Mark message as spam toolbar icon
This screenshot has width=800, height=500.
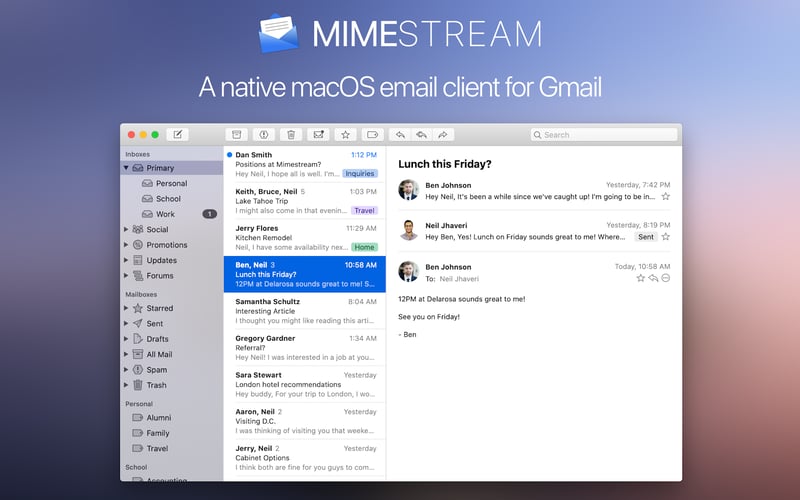point(264,135)
